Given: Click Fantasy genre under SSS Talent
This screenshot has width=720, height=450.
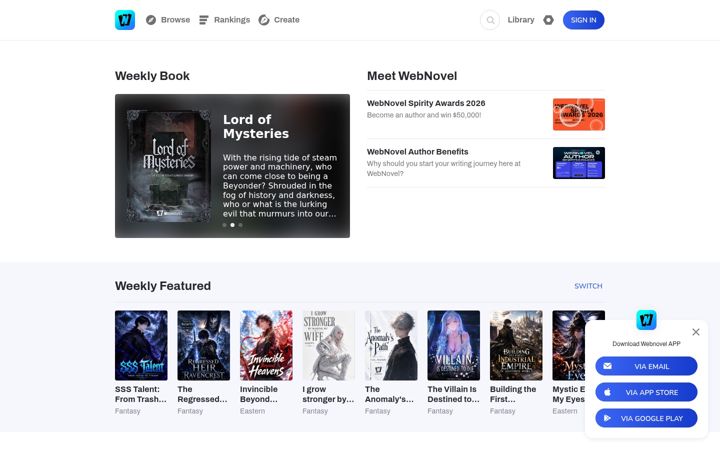Looking at the screenshot, I should 128,411.
